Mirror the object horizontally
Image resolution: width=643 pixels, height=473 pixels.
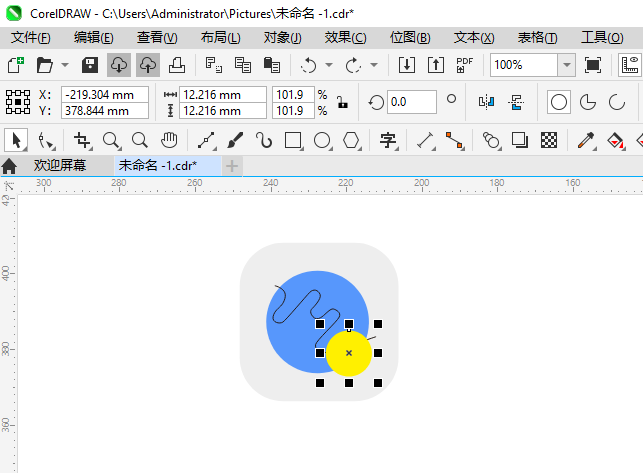[486, 102]
